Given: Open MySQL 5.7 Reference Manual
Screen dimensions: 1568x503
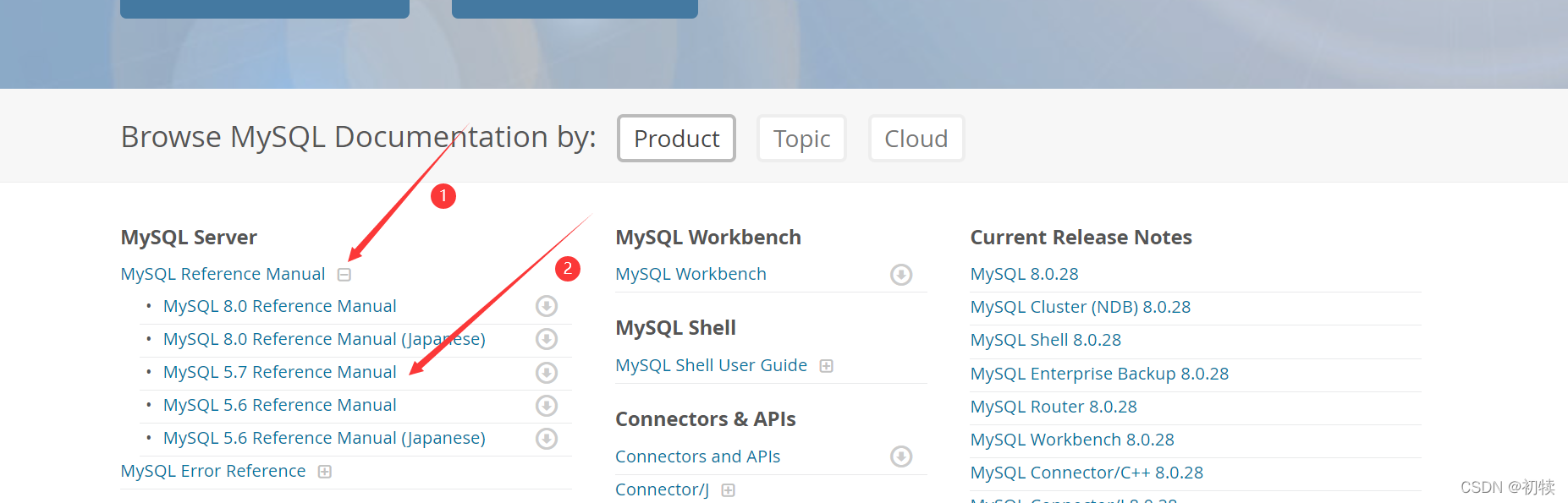Looking at the screenshot, I should (x=280, y=372).
